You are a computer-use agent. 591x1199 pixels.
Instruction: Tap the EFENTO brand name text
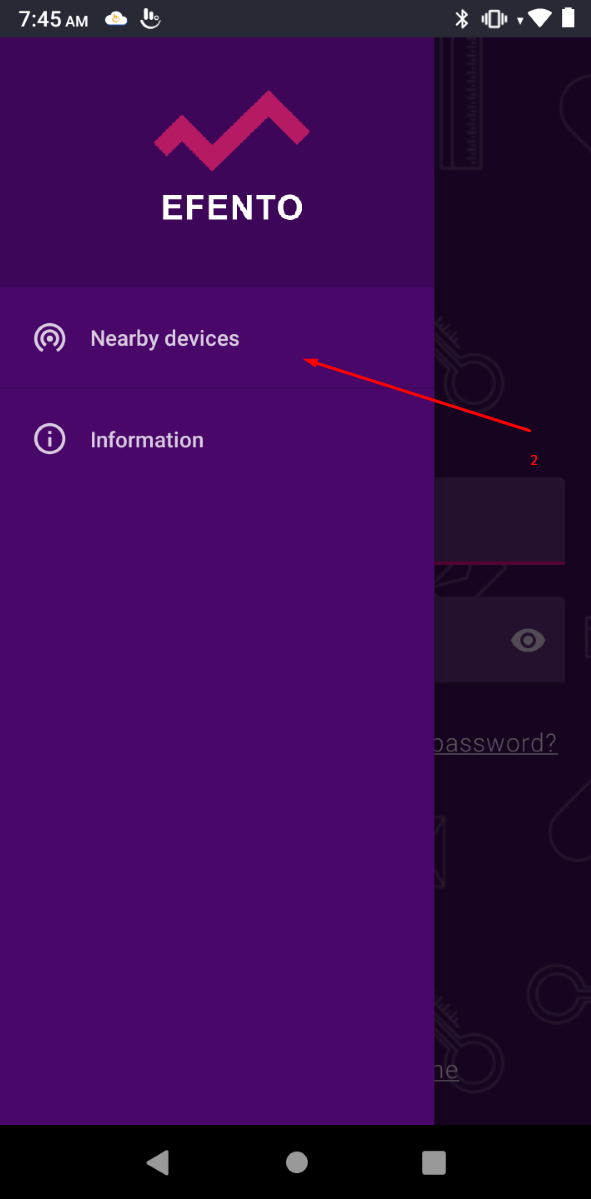(232, 208)
